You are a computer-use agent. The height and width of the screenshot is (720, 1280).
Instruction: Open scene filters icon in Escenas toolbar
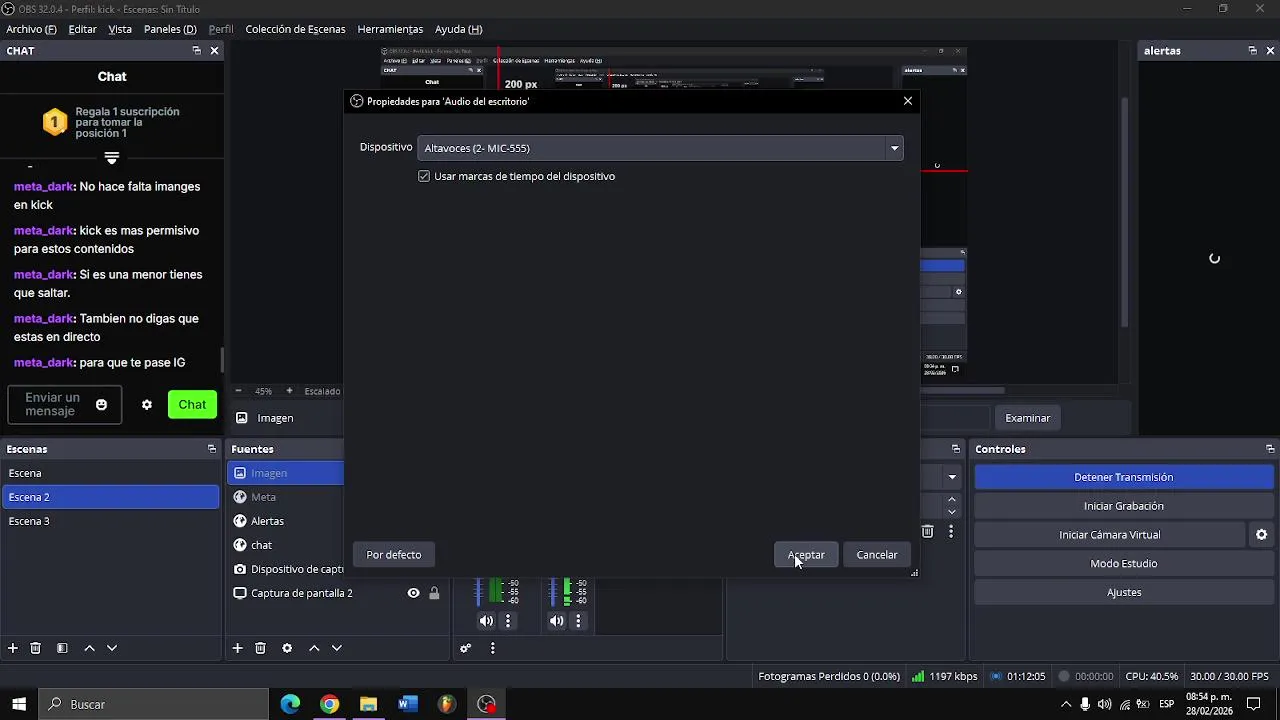click(62, 648)
